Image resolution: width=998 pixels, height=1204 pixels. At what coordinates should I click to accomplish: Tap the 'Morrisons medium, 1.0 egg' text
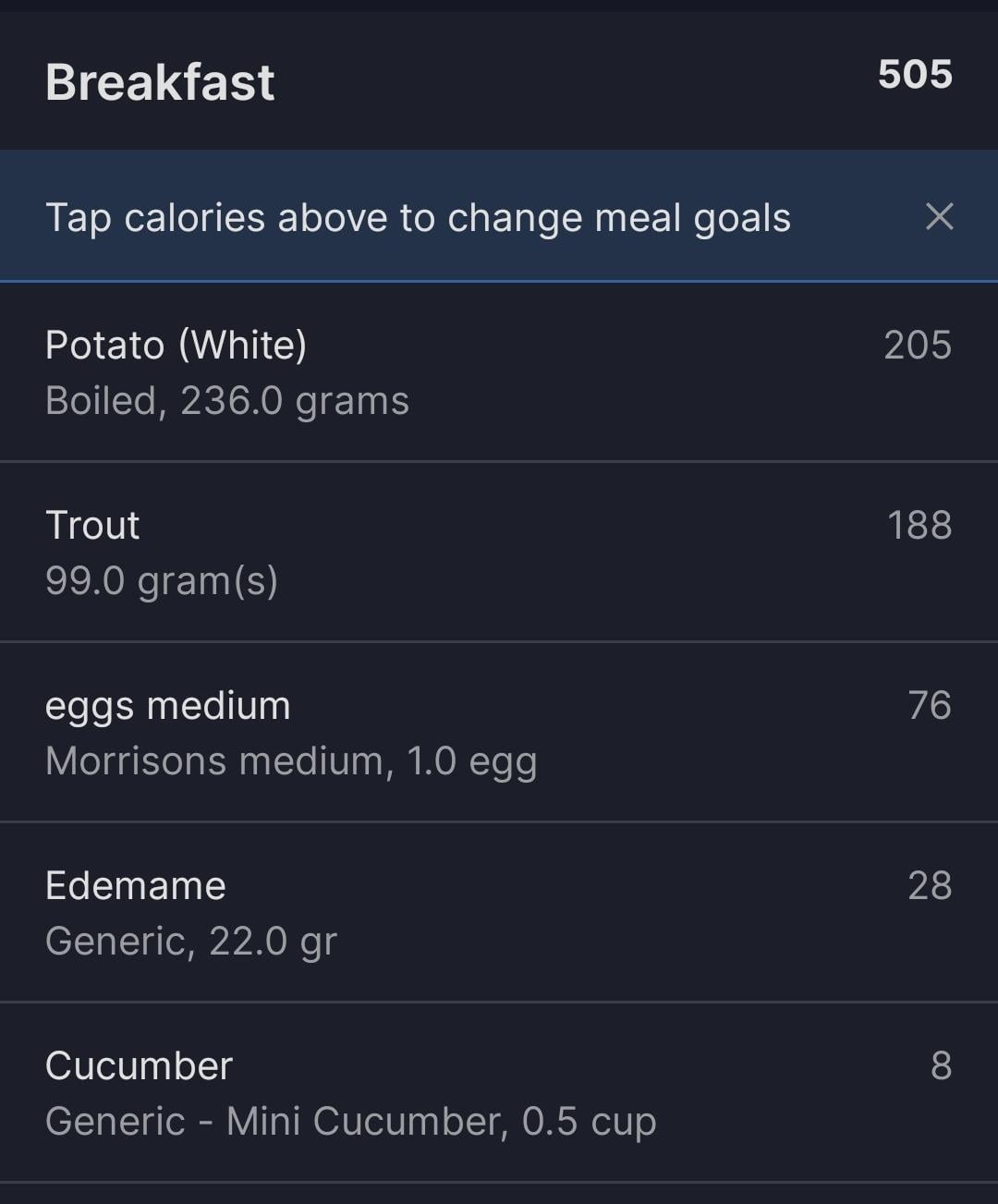(x=291, y=761)
